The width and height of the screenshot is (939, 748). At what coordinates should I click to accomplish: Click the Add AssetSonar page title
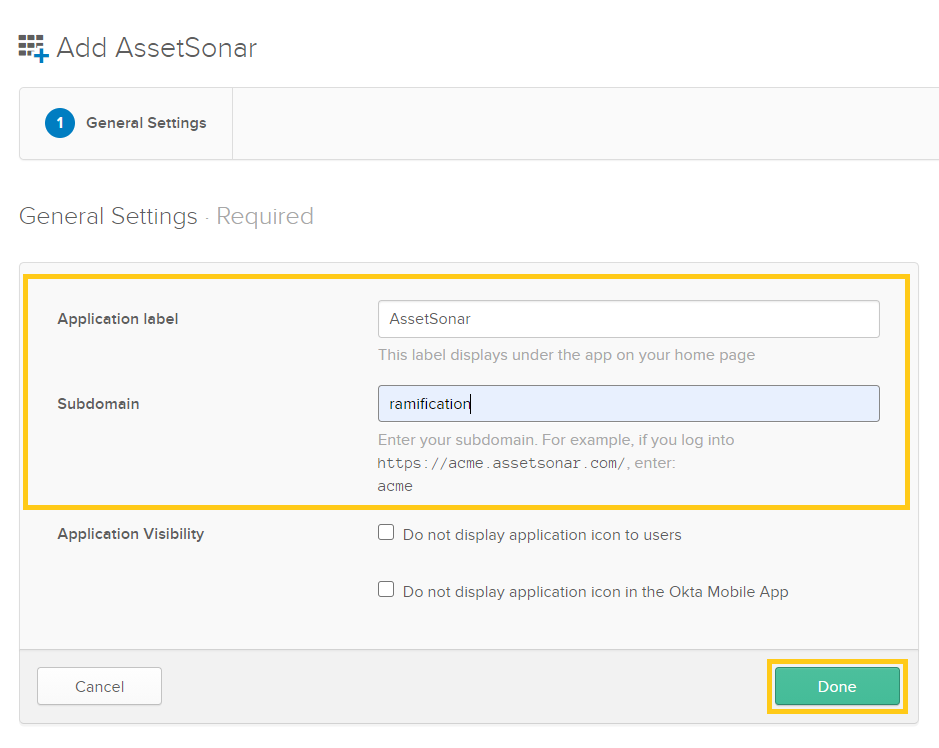[x=156, y=48]
